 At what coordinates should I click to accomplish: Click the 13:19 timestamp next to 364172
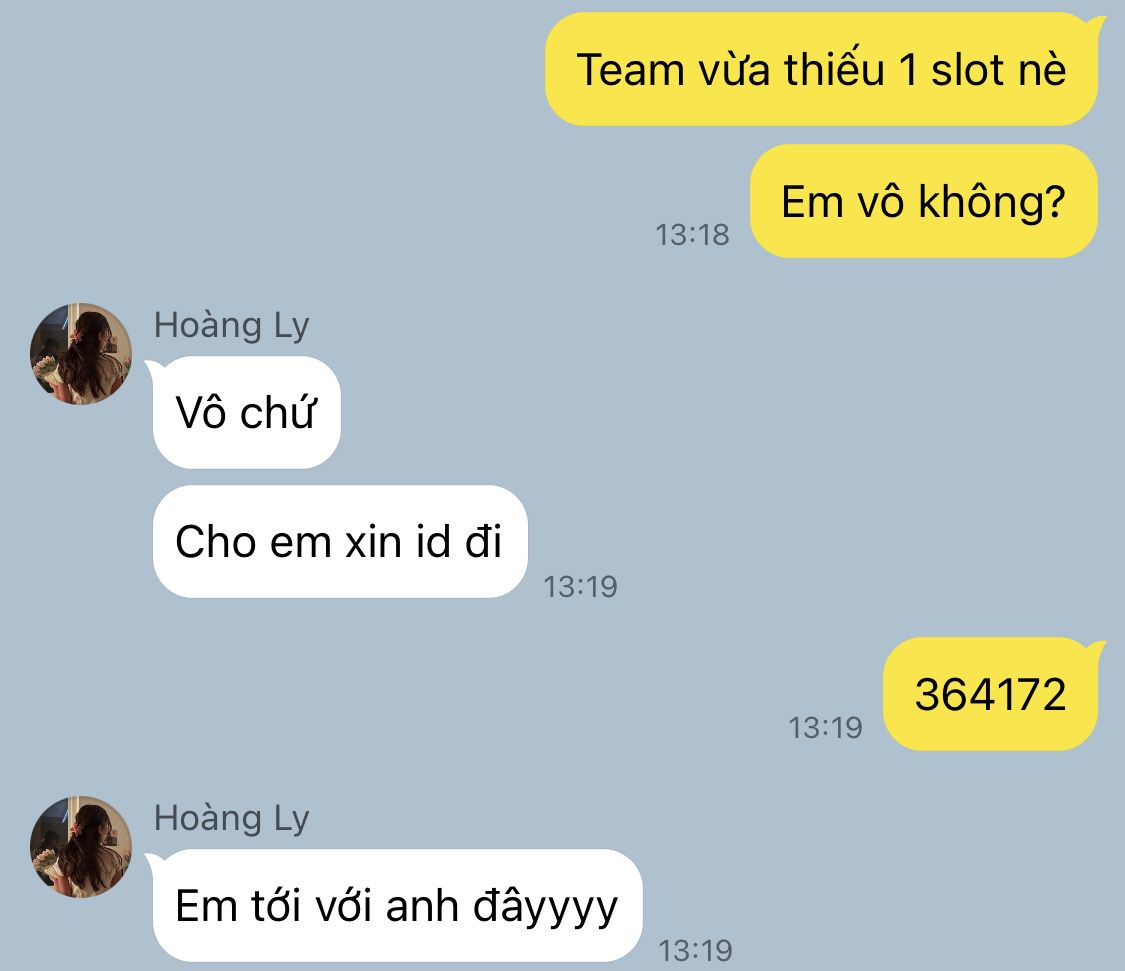click(825, 728)
